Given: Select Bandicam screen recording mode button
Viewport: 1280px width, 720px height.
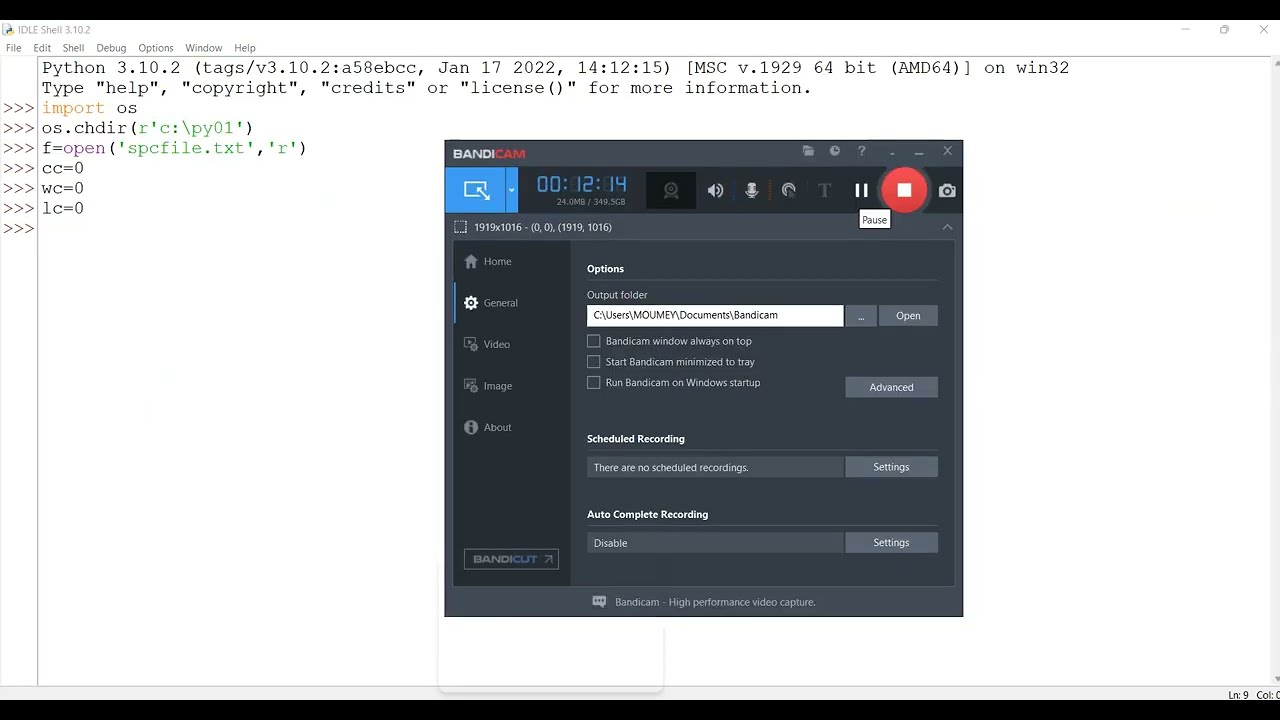Looking at the screenshot, I should click(476, 190).
